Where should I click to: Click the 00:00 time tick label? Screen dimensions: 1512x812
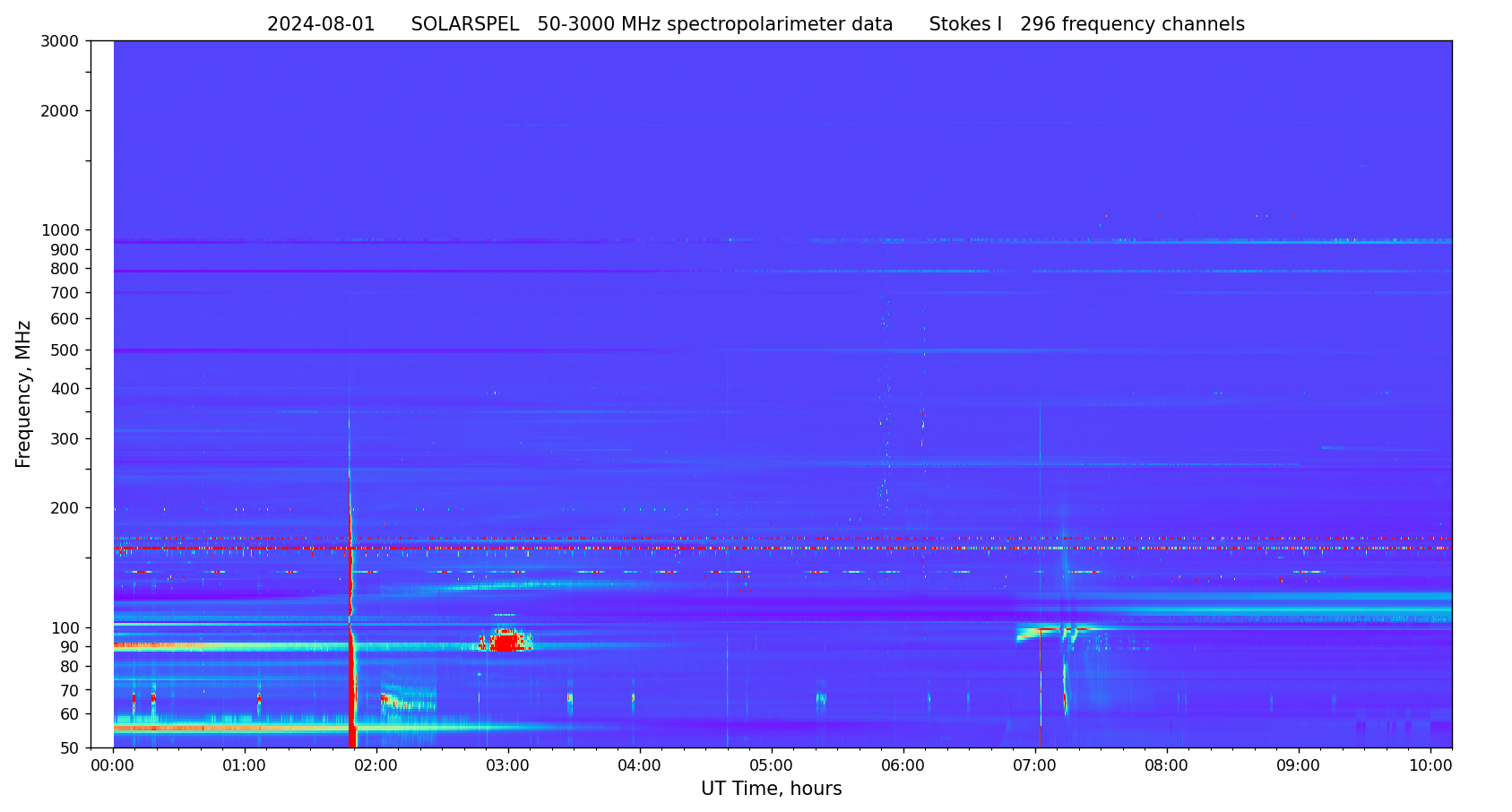click(x=112, y=766)
